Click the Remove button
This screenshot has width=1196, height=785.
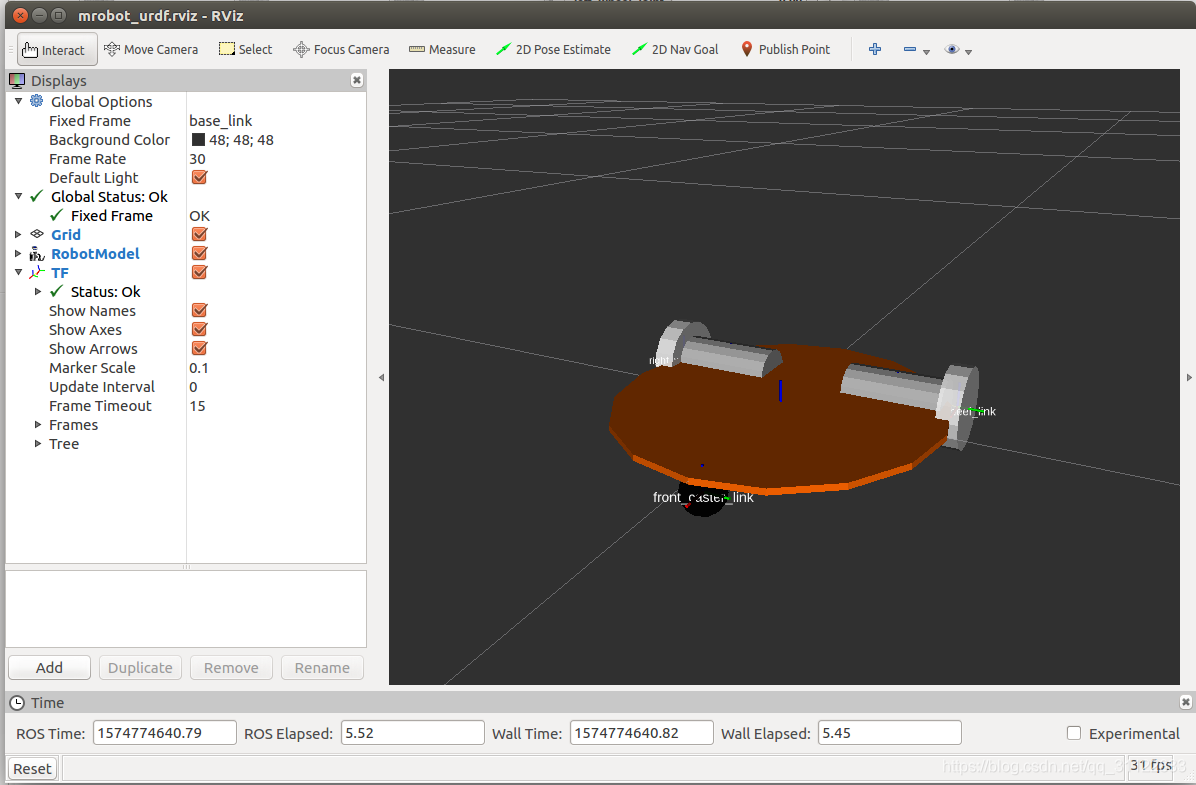pyautogui.click(x=231, y=668)
